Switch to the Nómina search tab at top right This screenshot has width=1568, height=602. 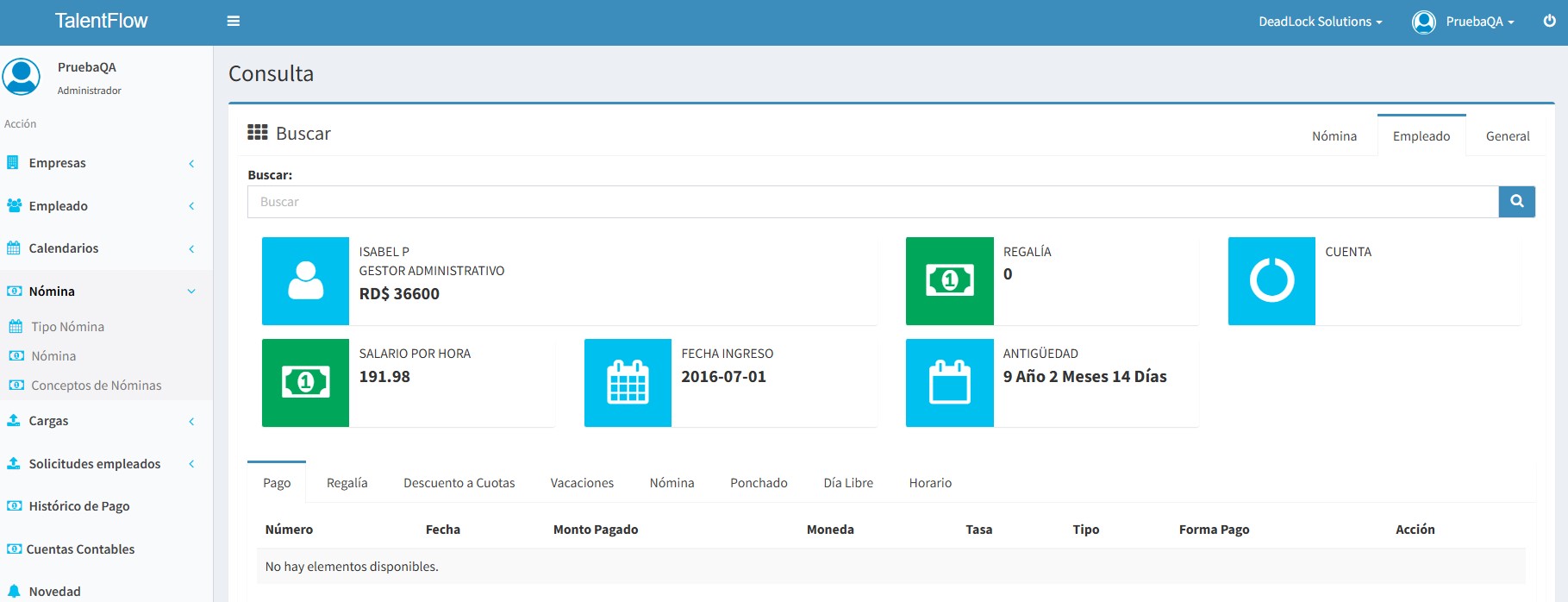(1334, 135)
